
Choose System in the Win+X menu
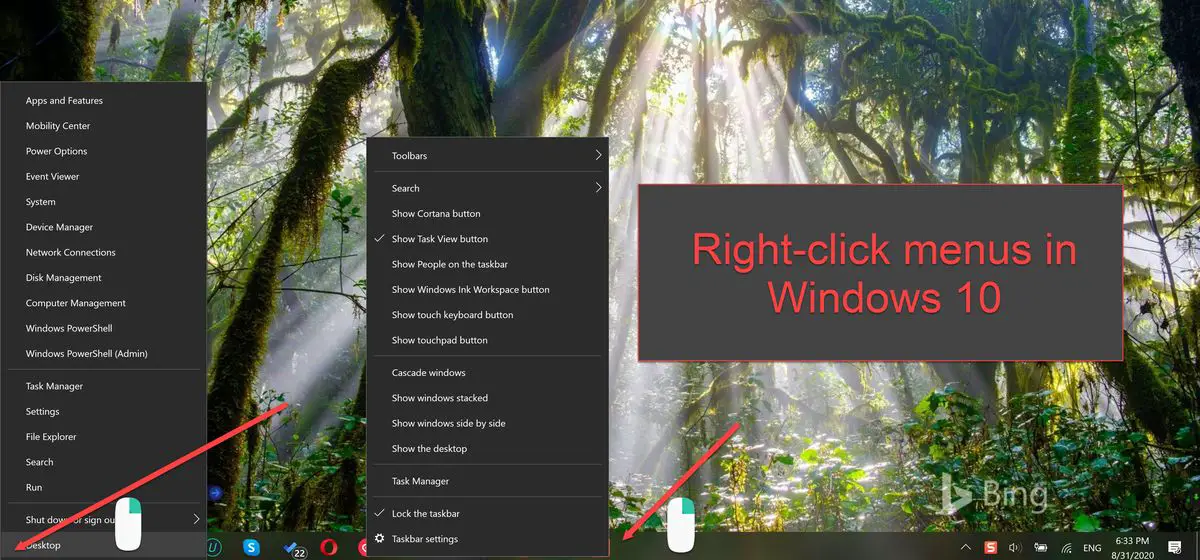(x=103, y=202)
